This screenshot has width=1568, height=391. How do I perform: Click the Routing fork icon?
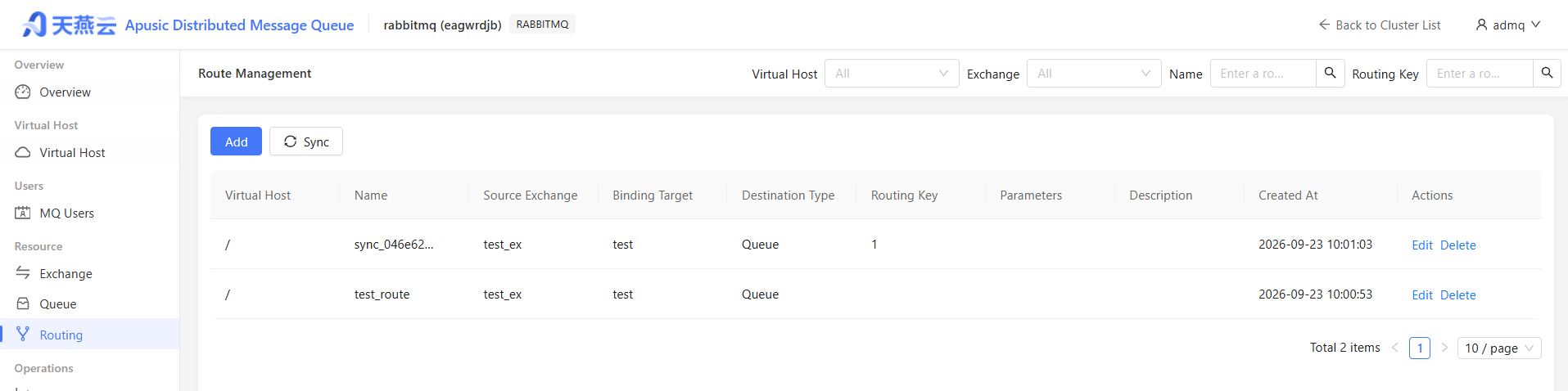click(x=23, y=334)
